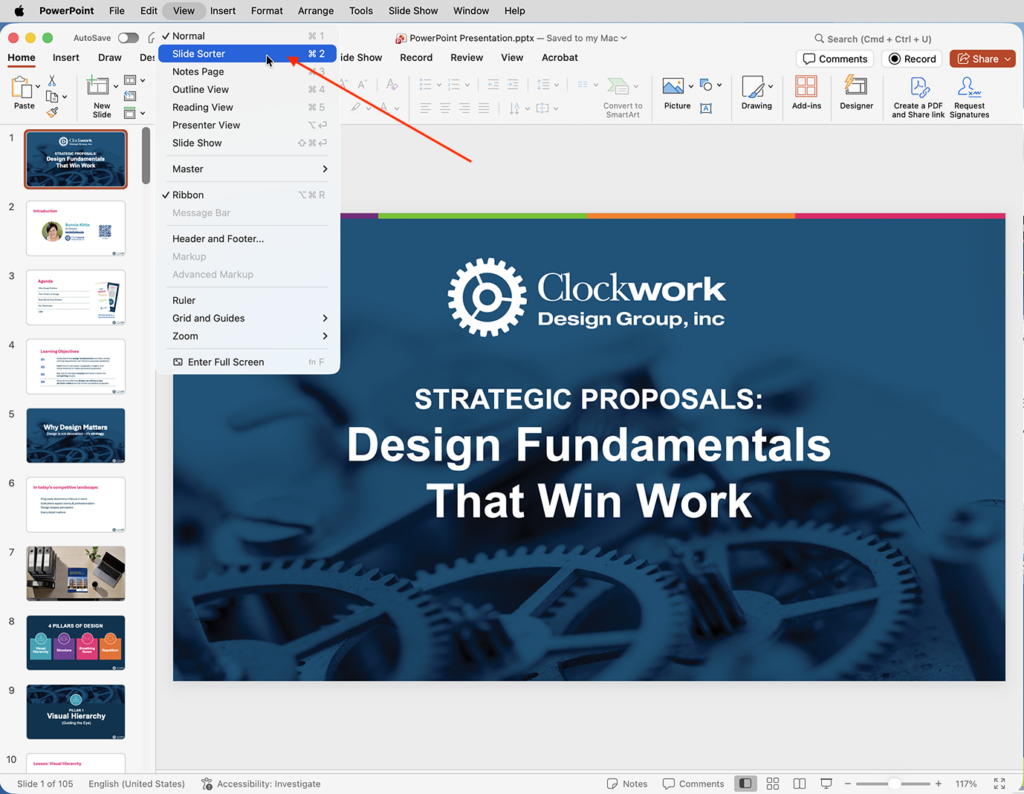This screenshot has width=1024, height=794.
Task: Toggle Comments pane in status bar
Action: click(693, 784)
